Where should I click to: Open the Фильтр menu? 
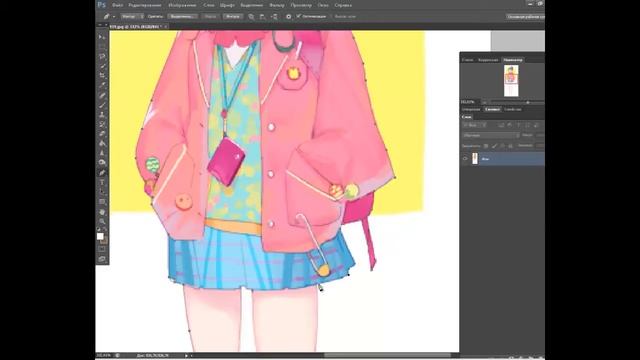pos(277,5)
